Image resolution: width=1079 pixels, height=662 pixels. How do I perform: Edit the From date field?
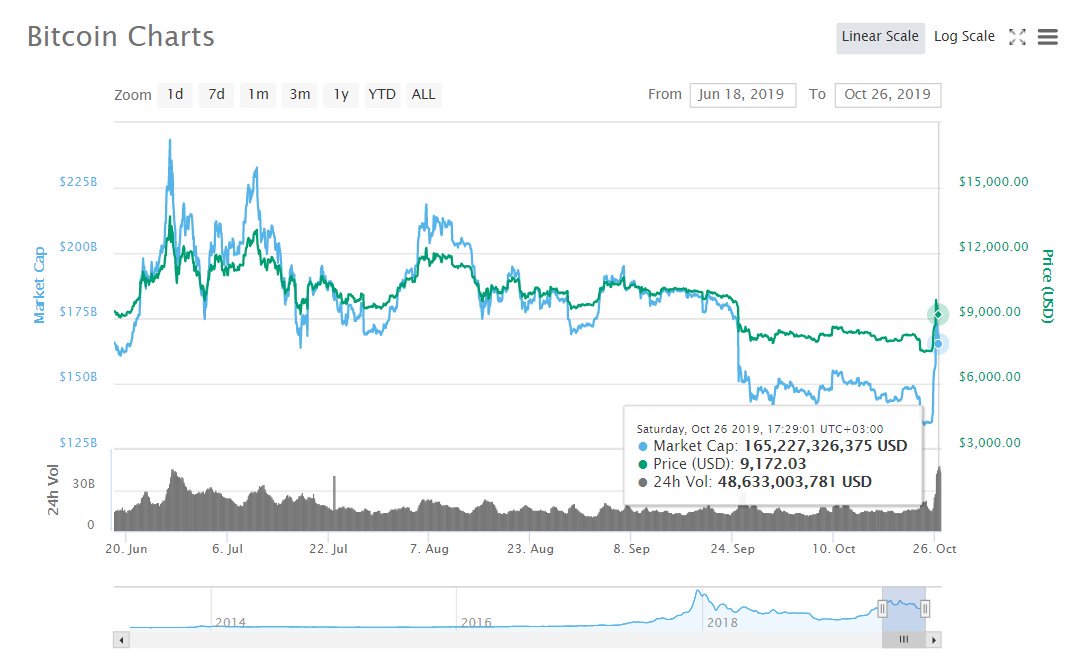743,94
